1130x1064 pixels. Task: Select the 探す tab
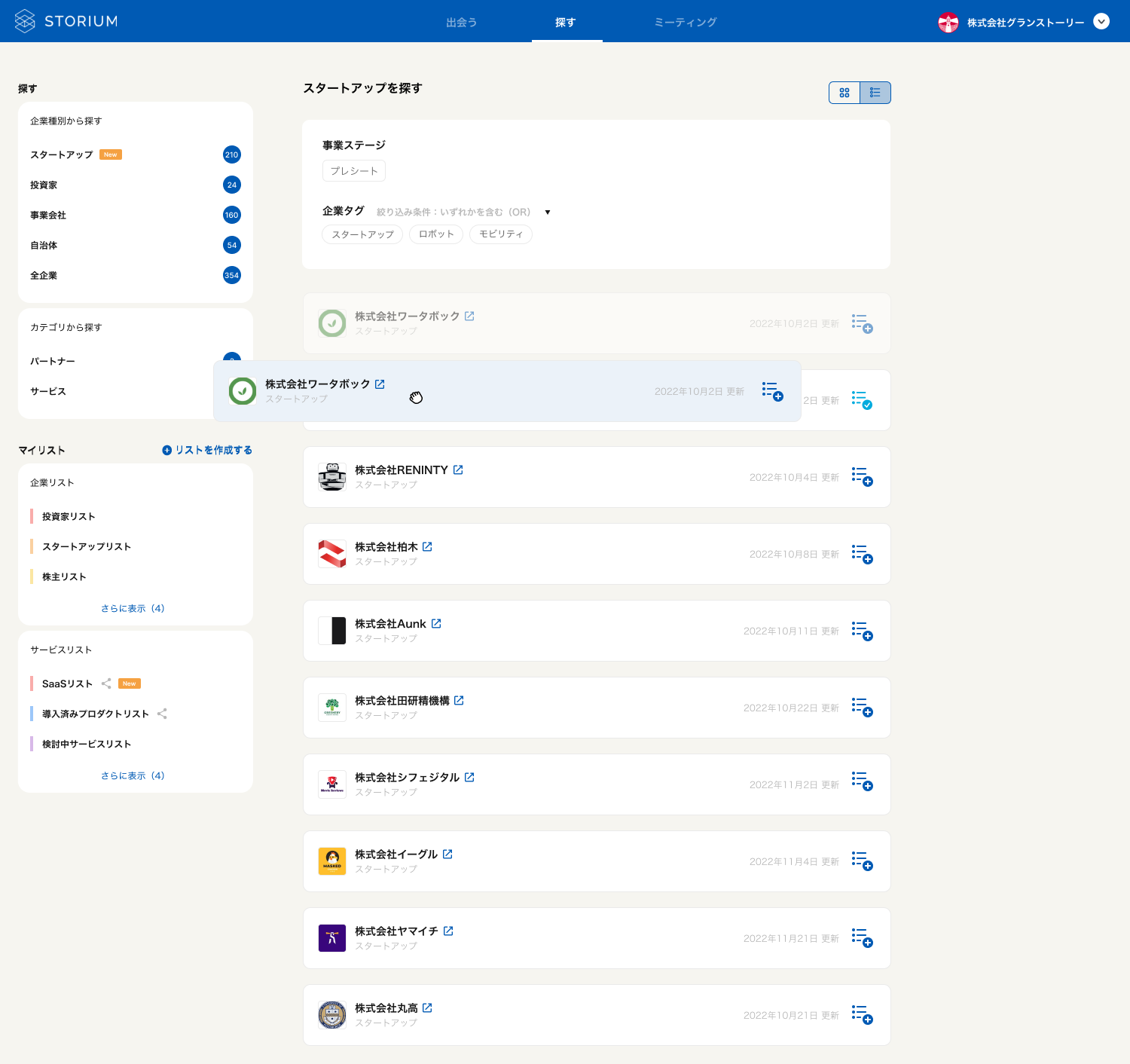coord(566,23)
